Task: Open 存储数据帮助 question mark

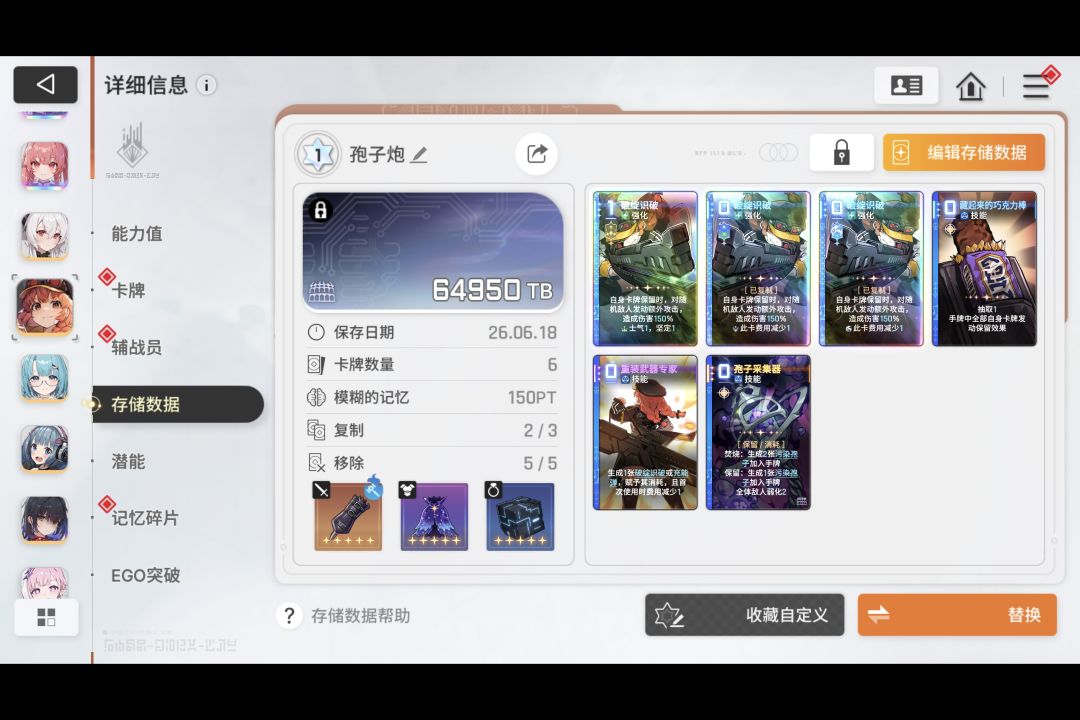Action: coord(289,615)
